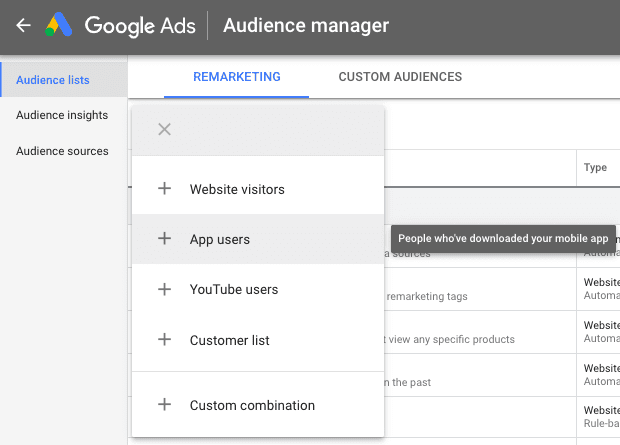Open Audience insights from the sidebar
620x445 pixels.
62,115
